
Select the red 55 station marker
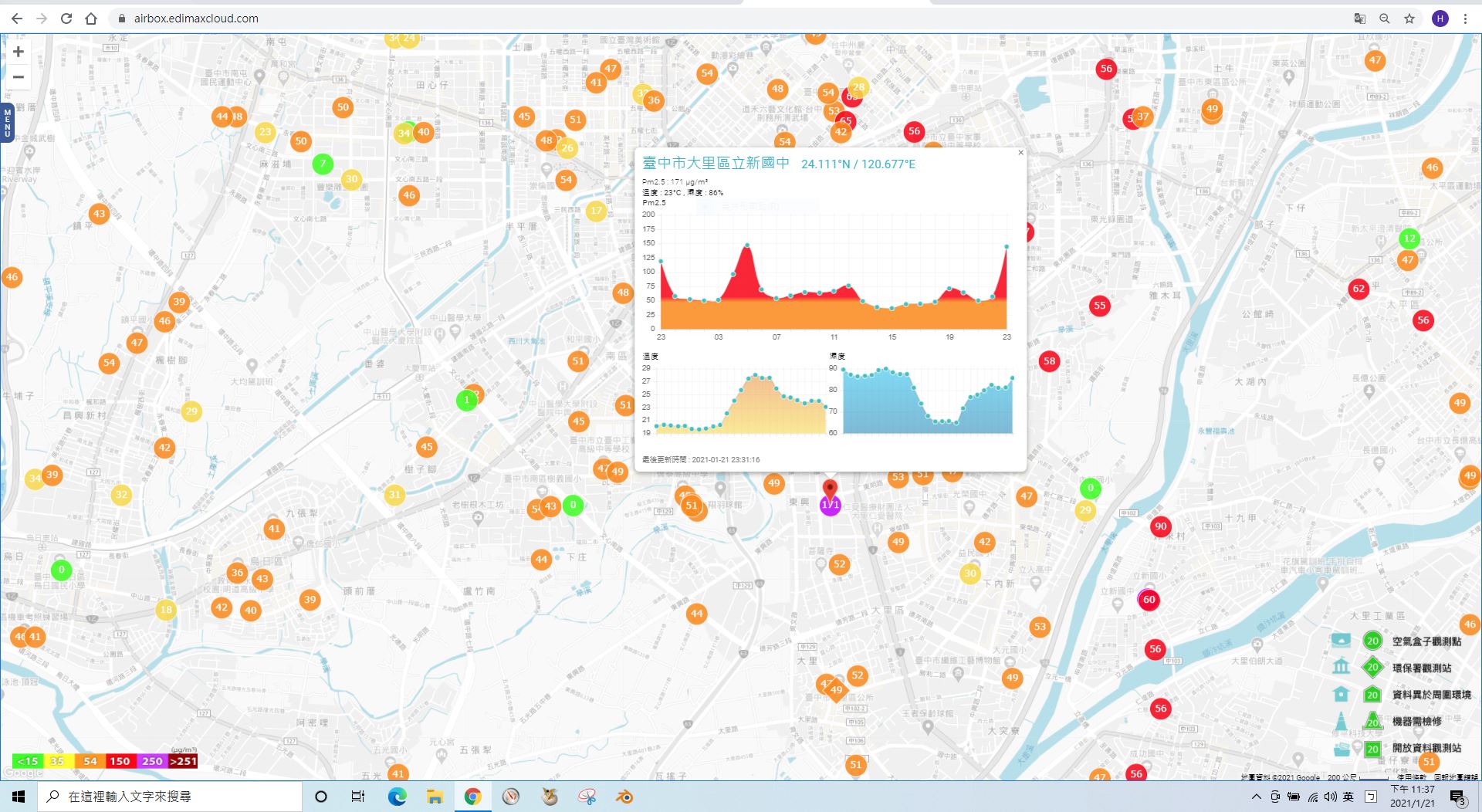tap(1100, 306)
